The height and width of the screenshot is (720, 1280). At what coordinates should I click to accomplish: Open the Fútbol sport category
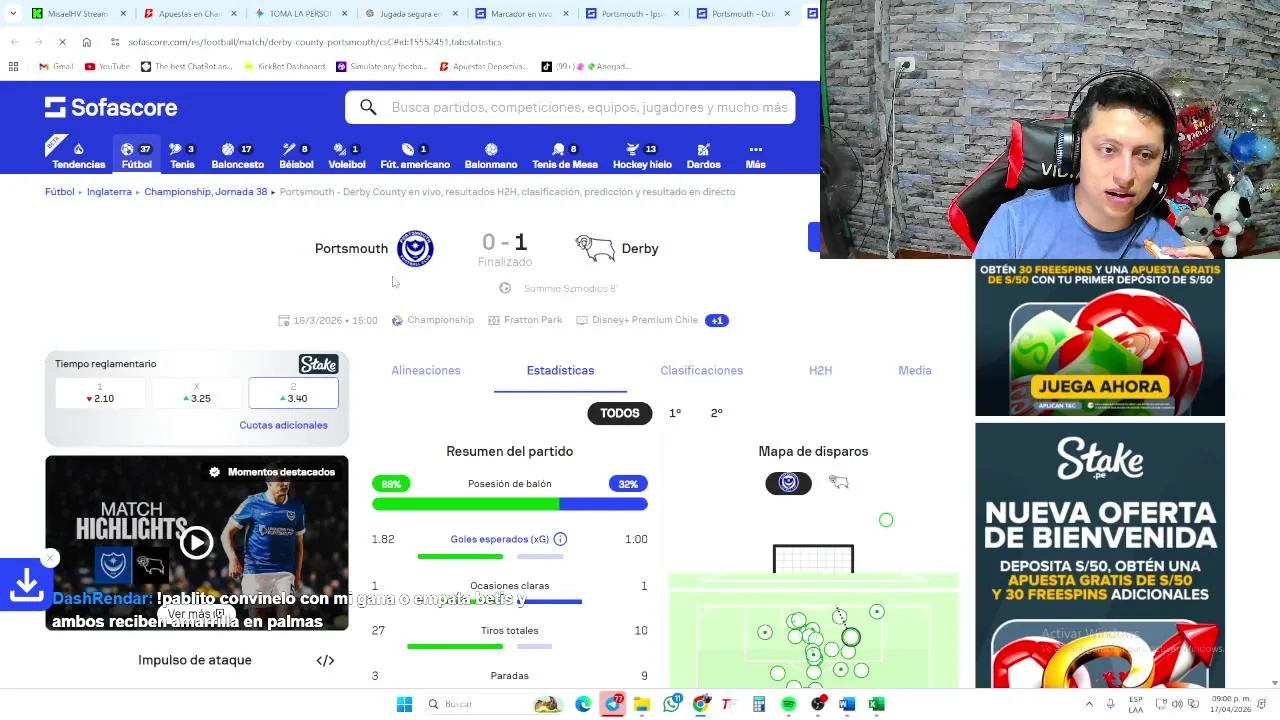coord(136,156)
